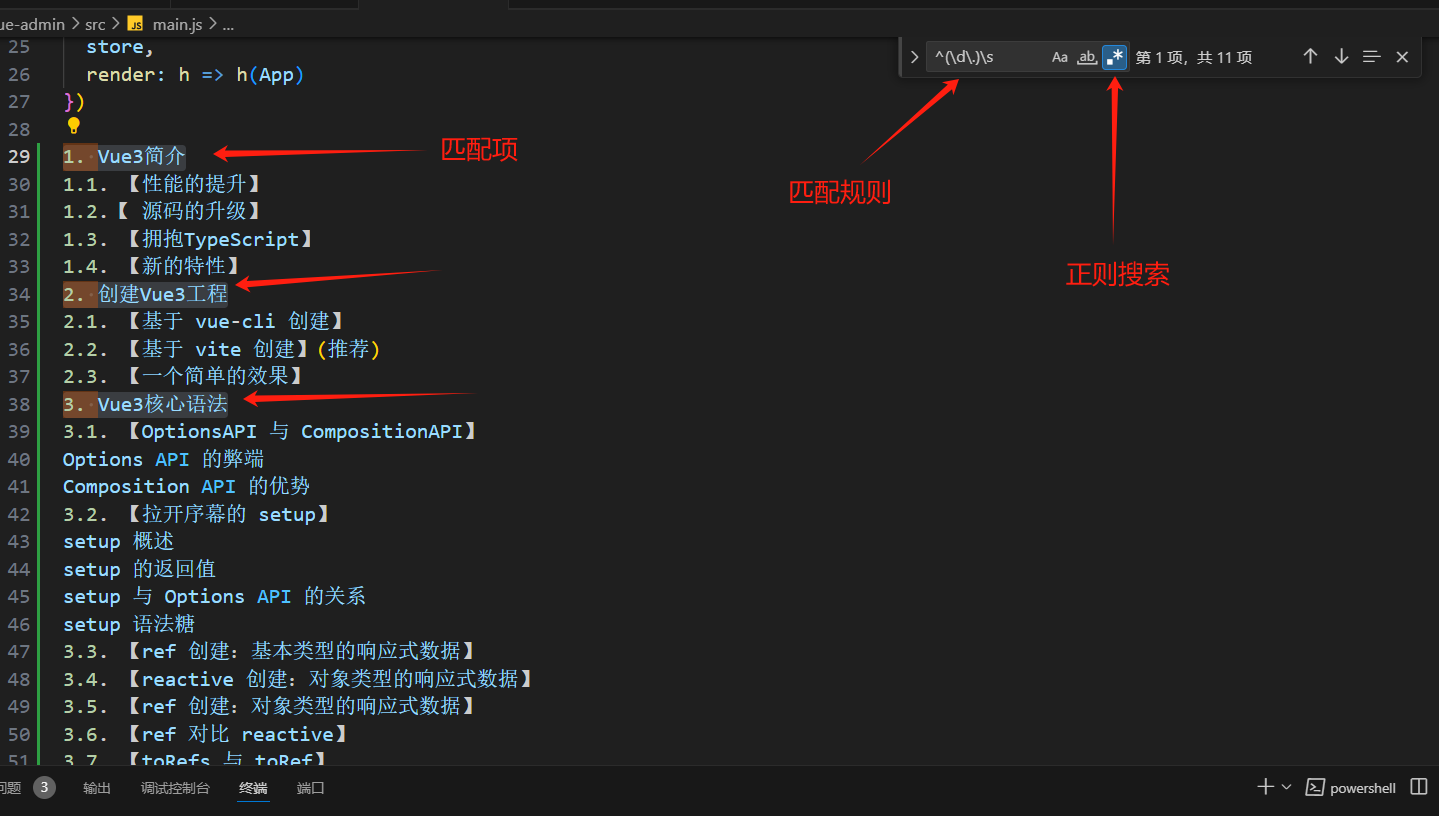
Task: Click 'main.js' in the breadcrumb
Action: 178,24
